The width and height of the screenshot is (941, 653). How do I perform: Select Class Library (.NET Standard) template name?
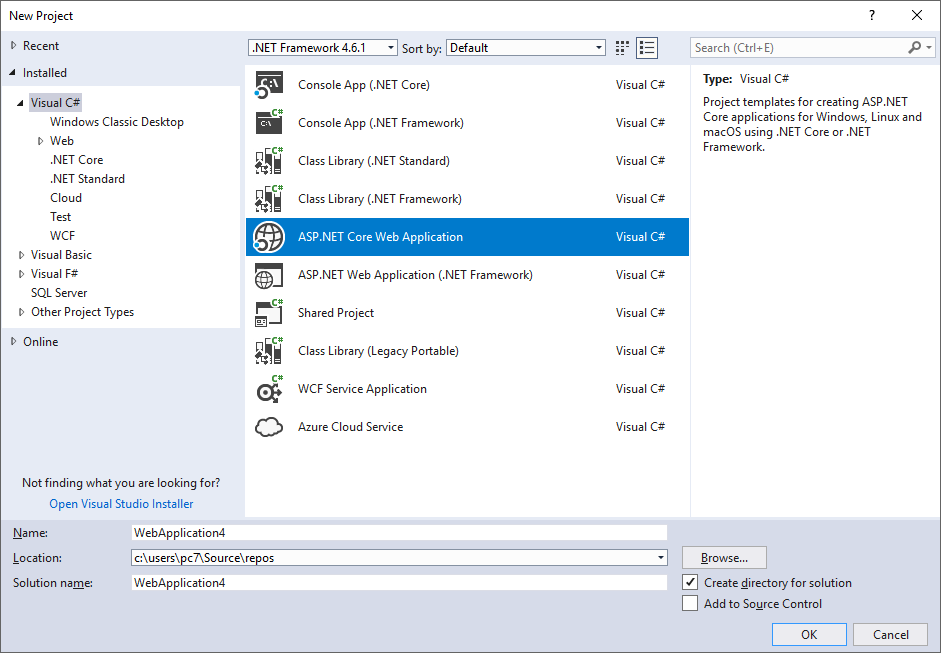click(x=373, y=161)
